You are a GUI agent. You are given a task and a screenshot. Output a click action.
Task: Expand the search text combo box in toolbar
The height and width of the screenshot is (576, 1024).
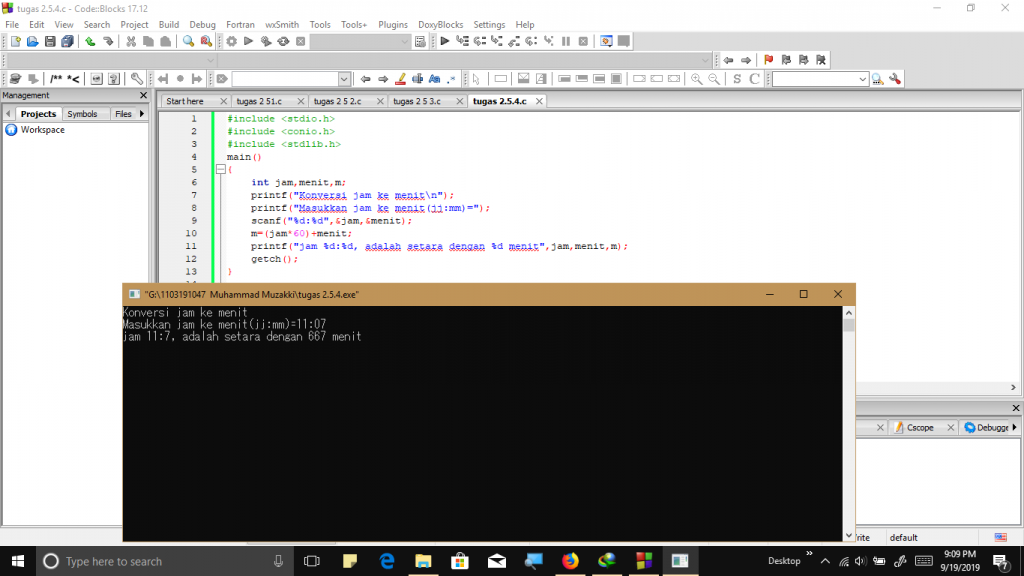[344, 79]
